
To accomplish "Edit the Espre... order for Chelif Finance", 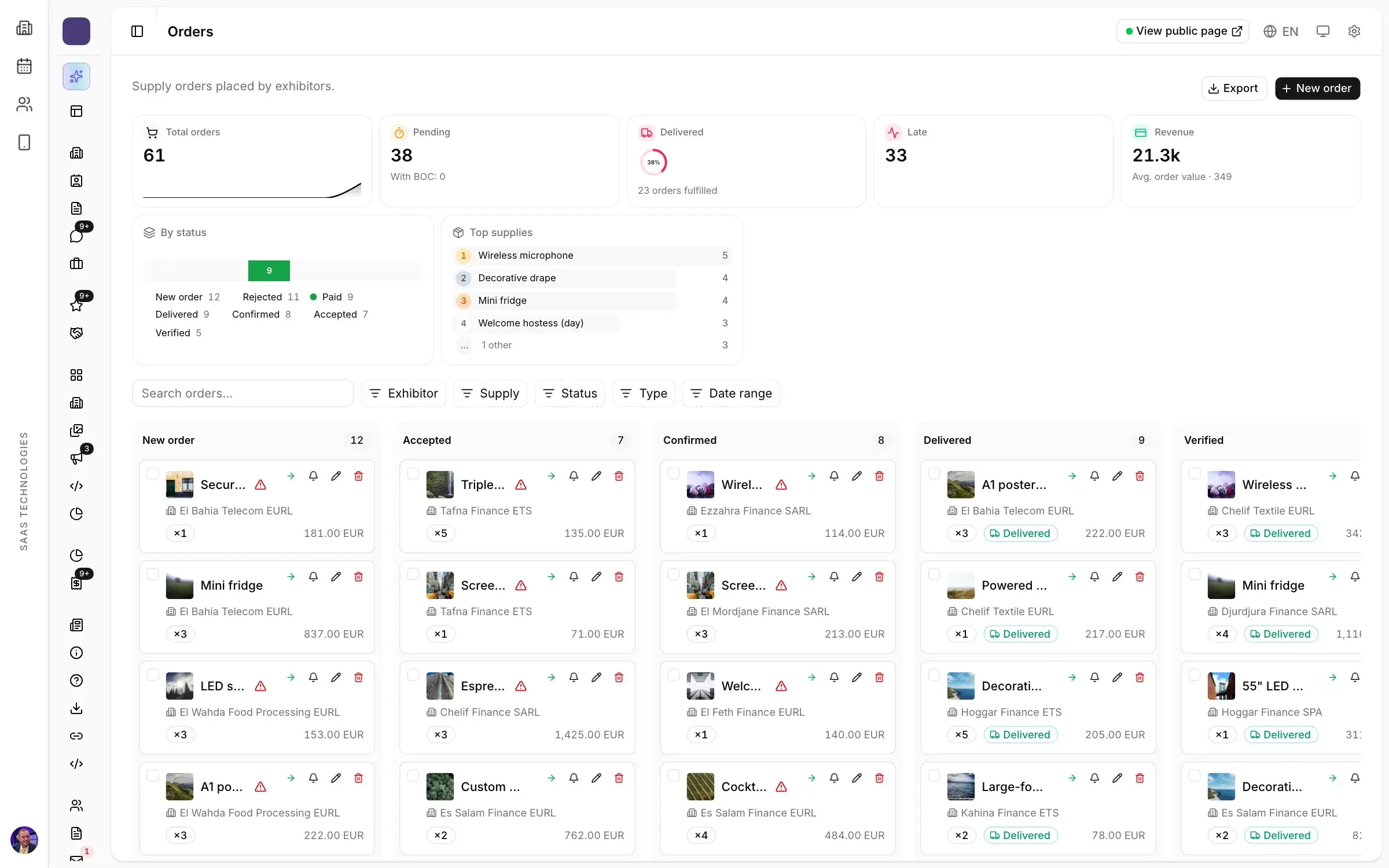I will (x=596, y=677).
